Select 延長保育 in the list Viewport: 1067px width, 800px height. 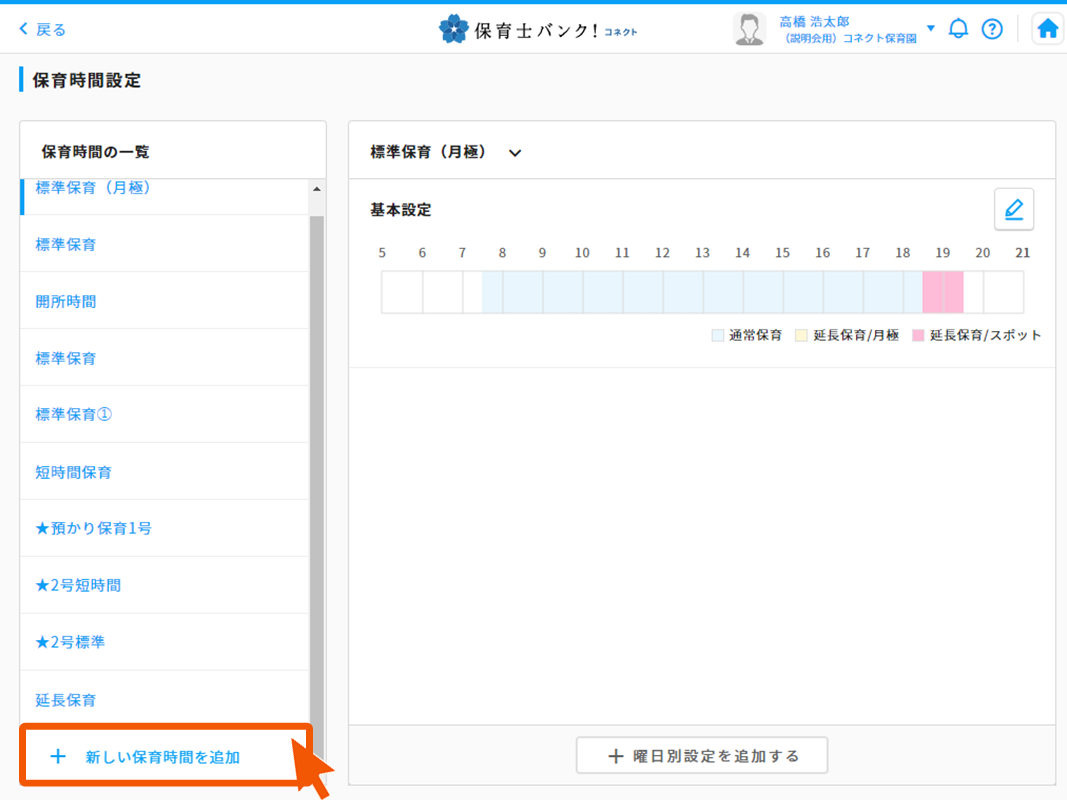(x=66, y=700)
